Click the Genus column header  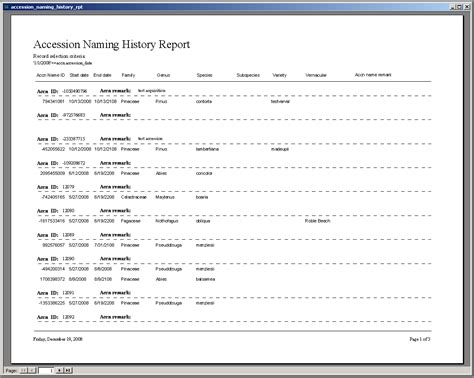(x=163, y=75)
